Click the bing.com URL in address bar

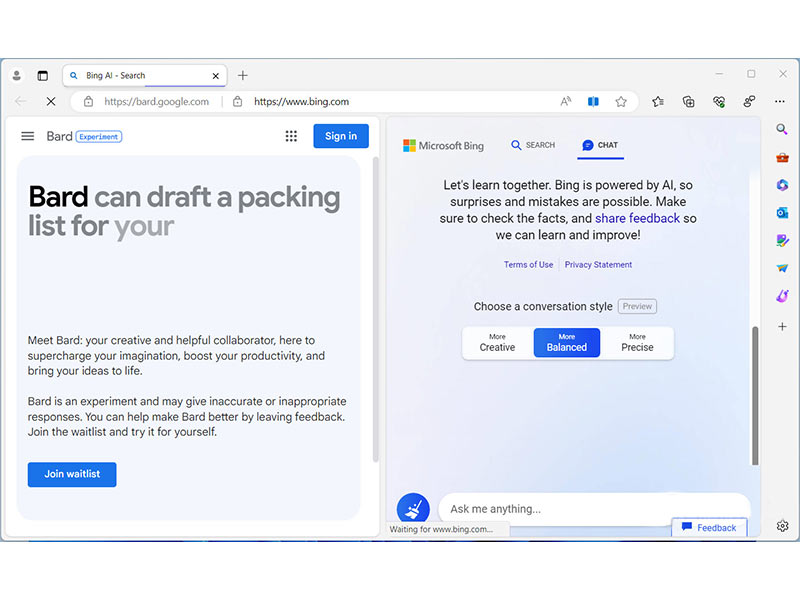click(302, 102)
